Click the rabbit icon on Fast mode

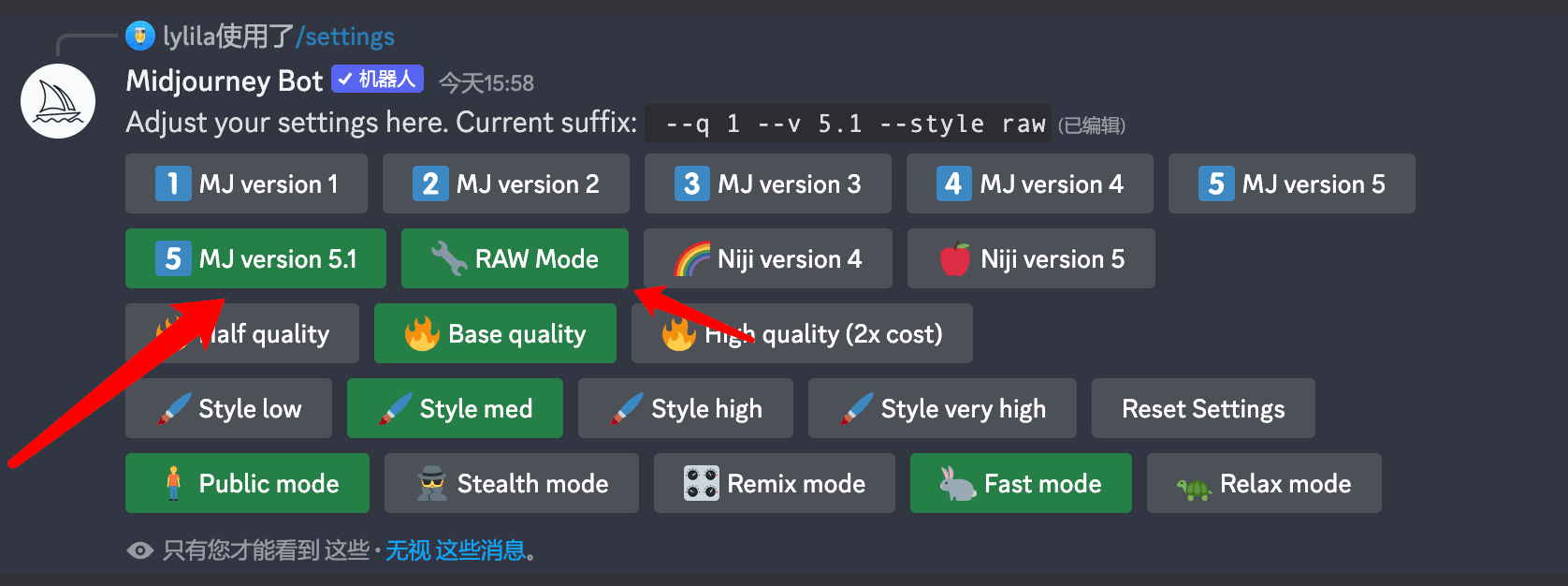[x=957, y=483]
